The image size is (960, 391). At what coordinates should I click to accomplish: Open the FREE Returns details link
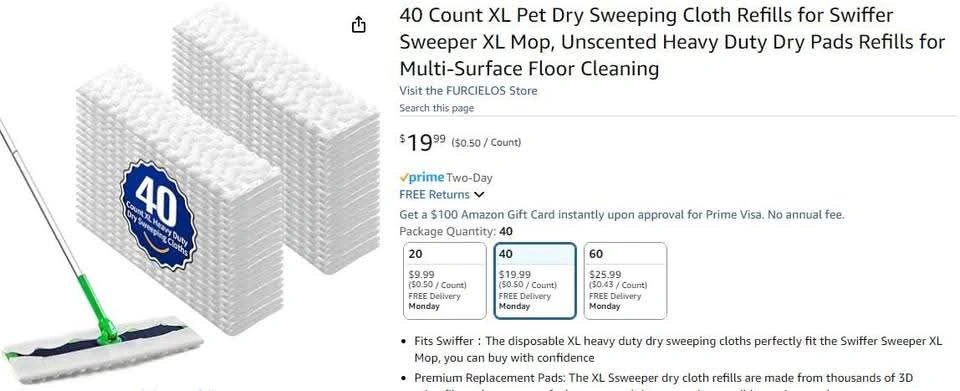tap(435, 195)
